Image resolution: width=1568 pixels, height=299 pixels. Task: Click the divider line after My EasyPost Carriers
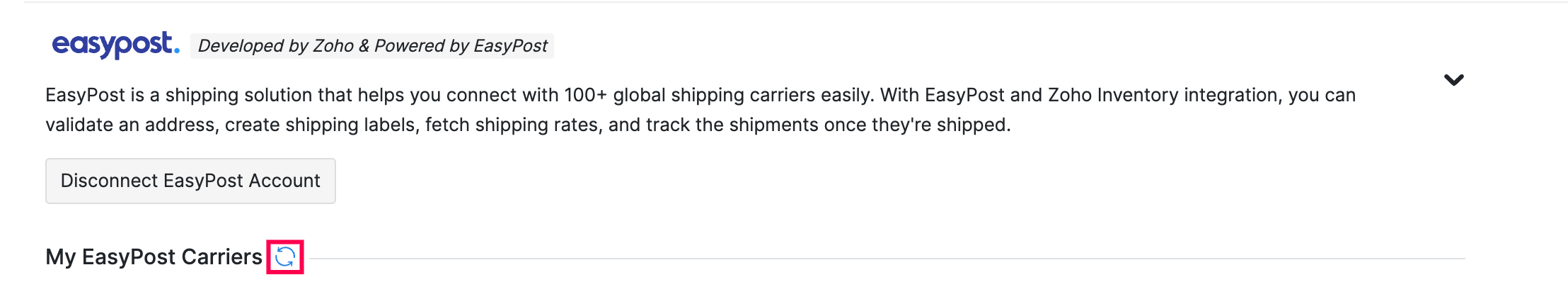point(884,259)
